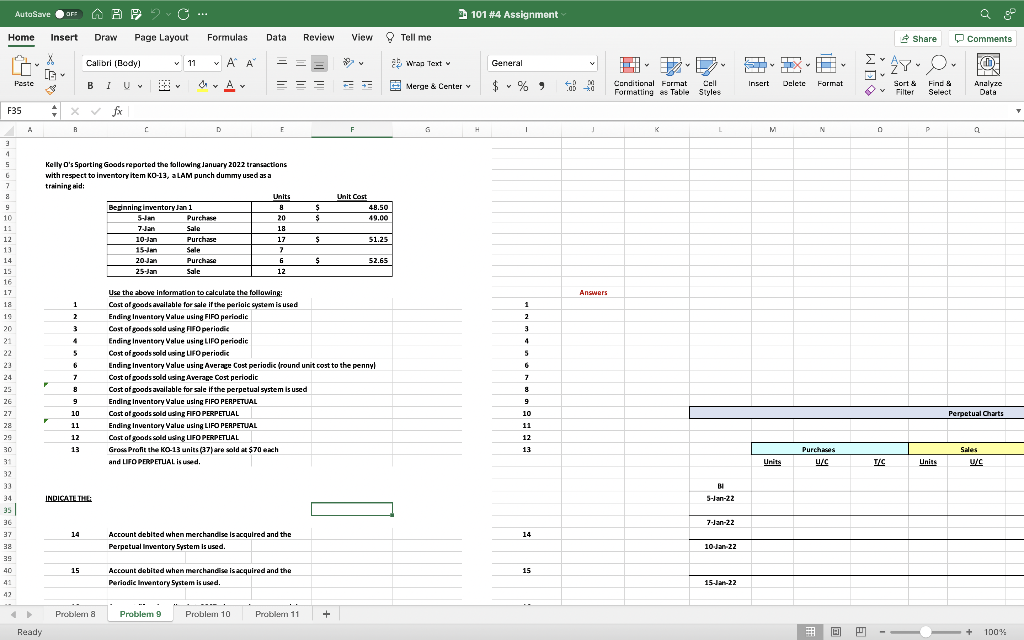This screenshot has width=1024, height=640.
Task: Click the Cut scissors icon
Action: click(x=50, y=60)
